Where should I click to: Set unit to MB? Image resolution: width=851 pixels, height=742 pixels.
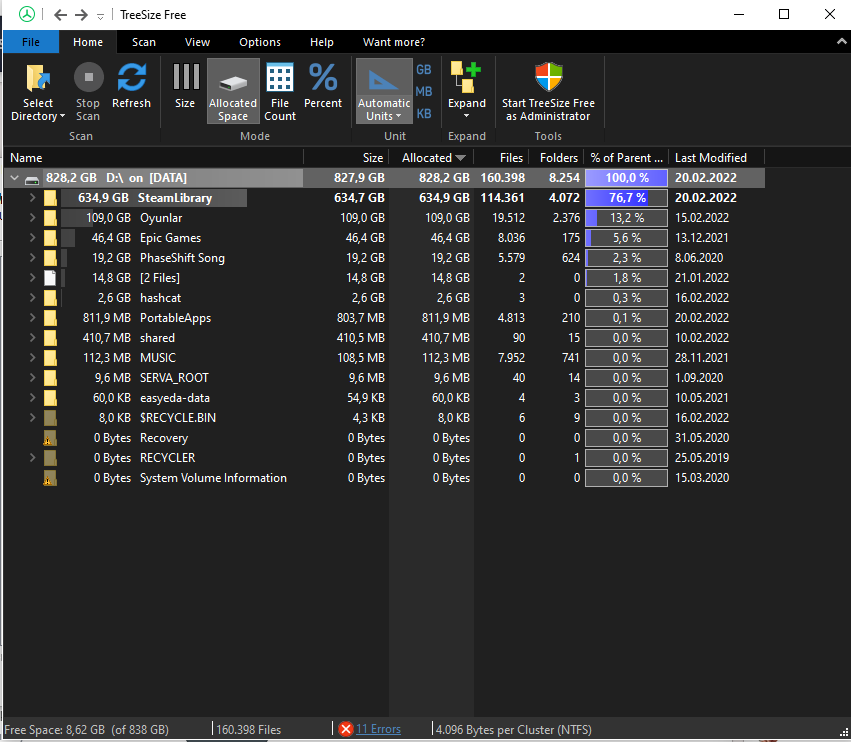coord(424,91)
